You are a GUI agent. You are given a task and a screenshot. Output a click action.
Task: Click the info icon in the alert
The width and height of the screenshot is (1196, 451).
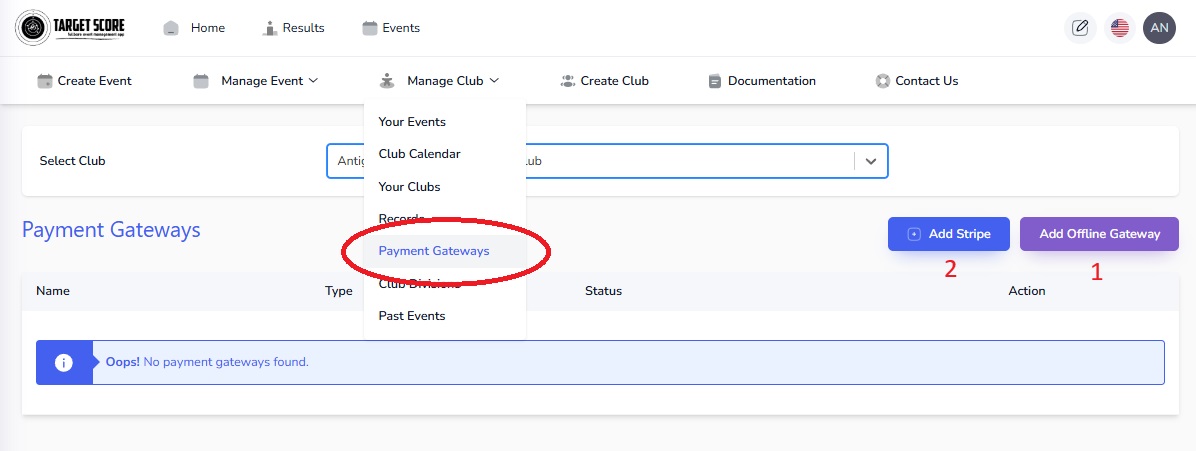pyautogui.click(x=64, y=362)
